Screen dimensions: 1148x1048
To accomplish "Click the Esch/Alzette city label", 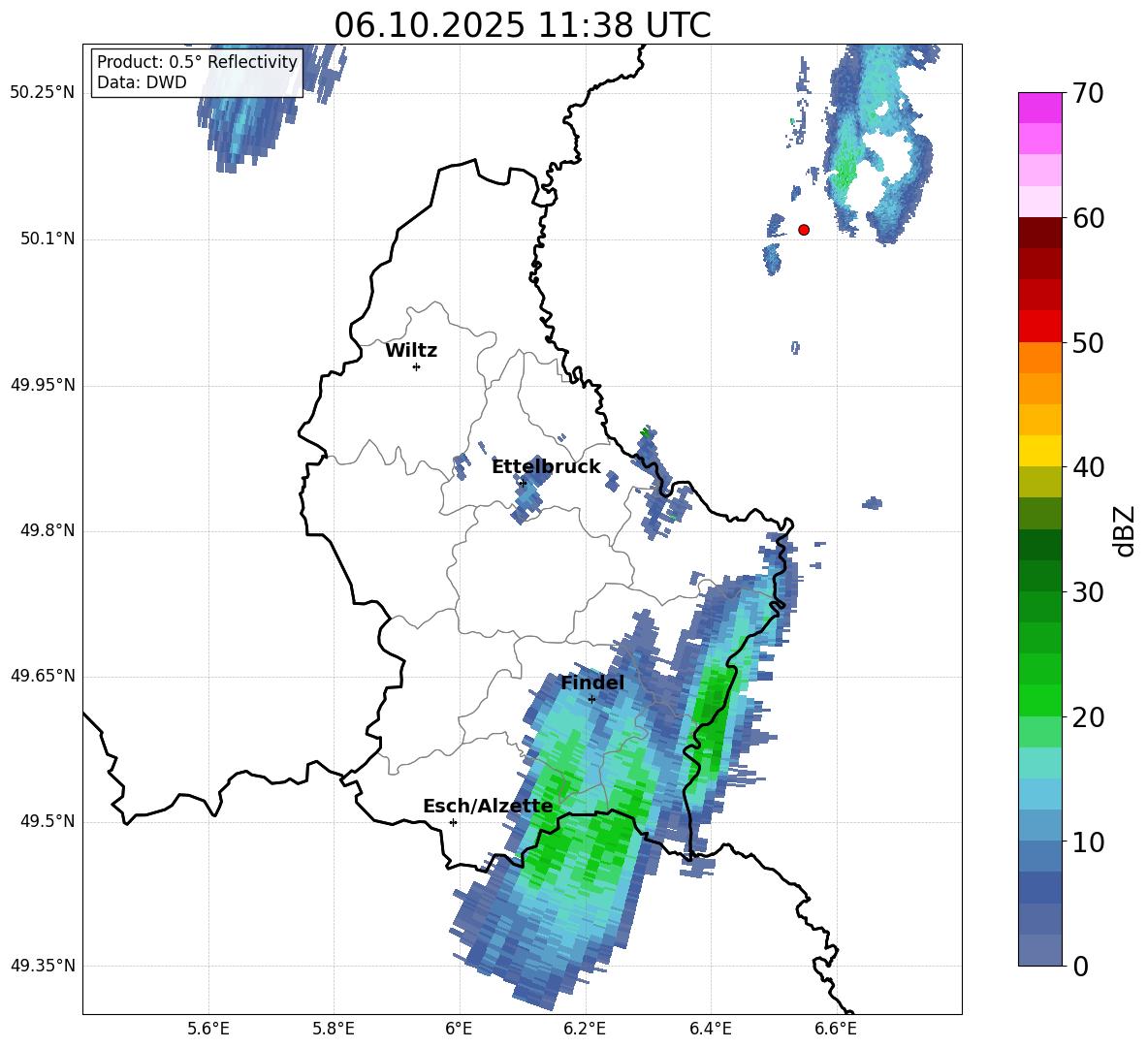I will tap(488, 807).
